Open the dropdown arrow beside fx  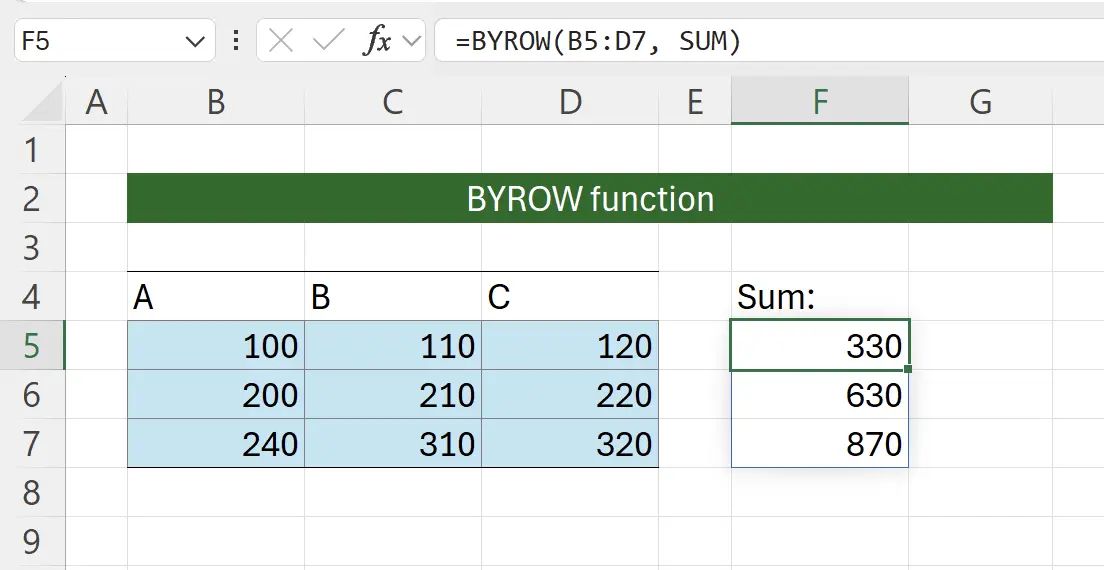tap(410, 41)
